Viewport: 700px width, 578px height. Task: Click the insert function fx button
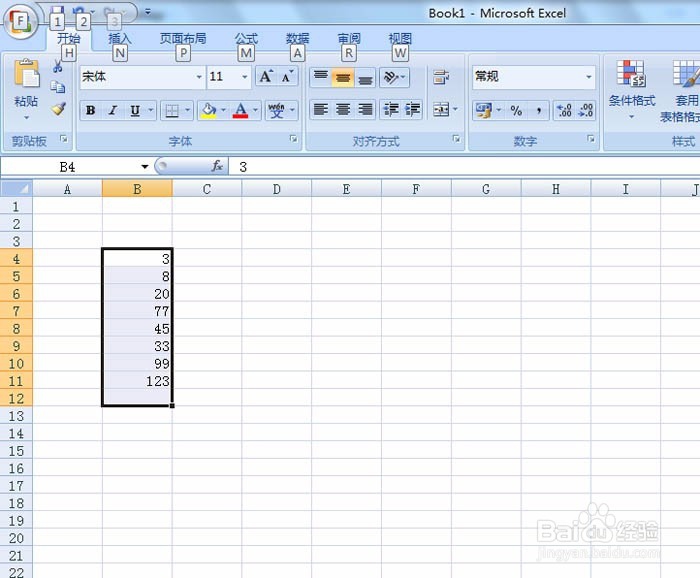click(x=217, y=166)
